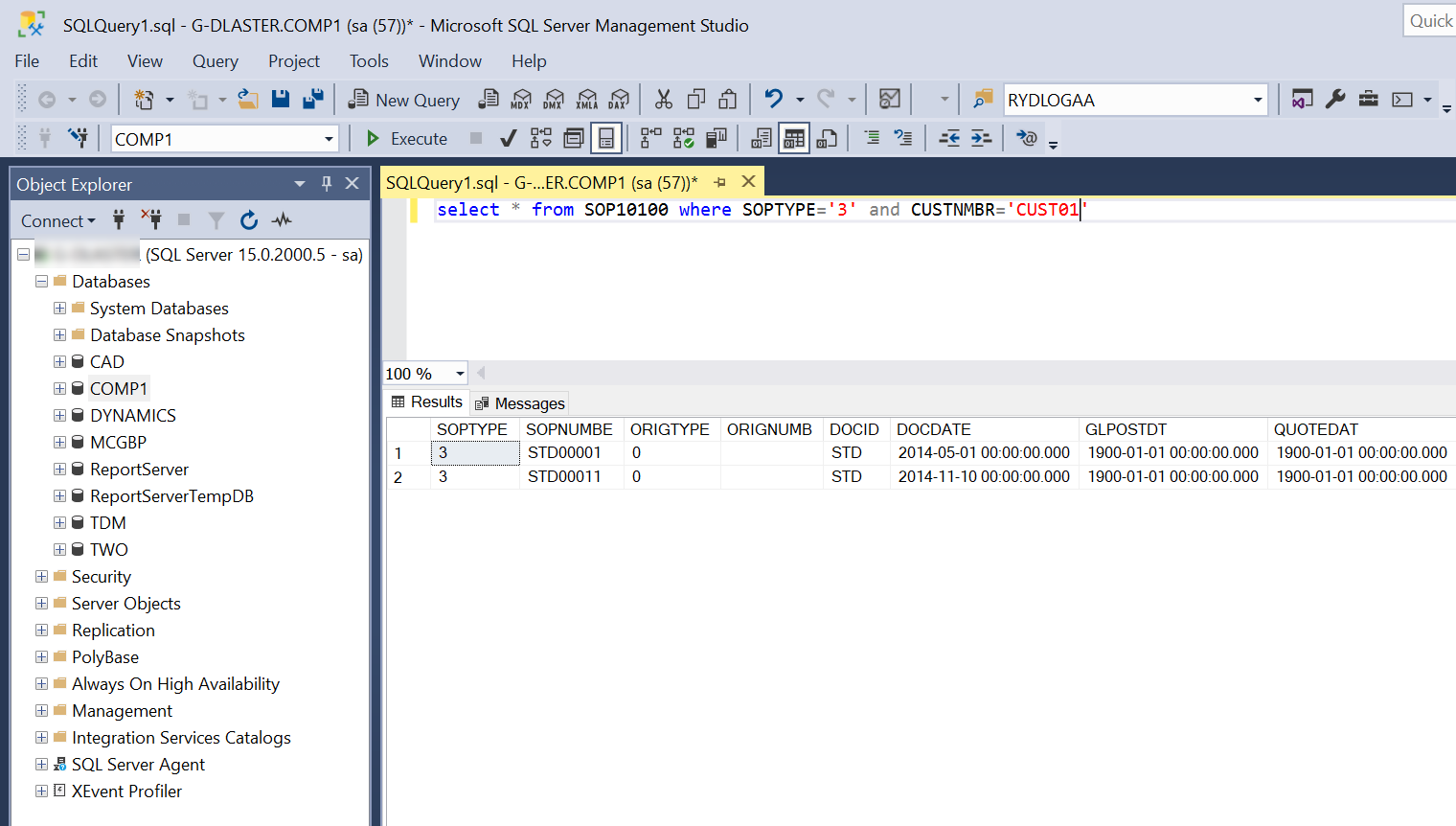Click Display Estimated Execution Plan icon
Screen dimensions: 1456x826
541,139
